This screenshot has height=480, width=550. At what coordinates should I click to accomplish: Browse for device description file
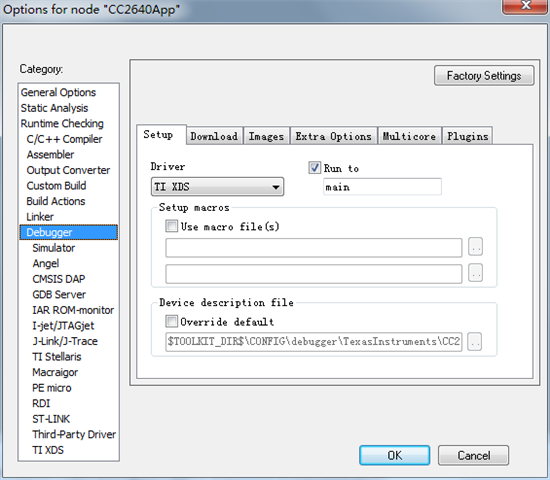[x=474, y=341]
